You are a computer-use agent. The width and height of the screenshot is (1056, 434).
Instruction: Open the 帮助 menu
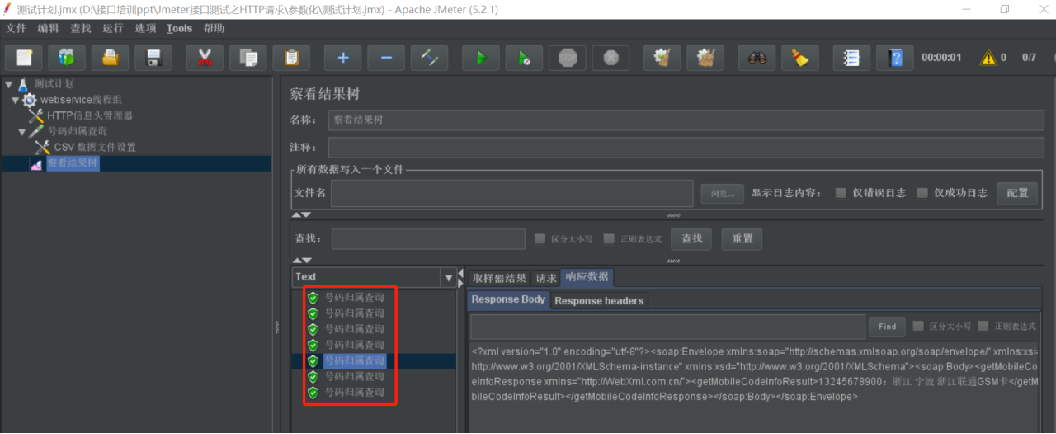214,28
